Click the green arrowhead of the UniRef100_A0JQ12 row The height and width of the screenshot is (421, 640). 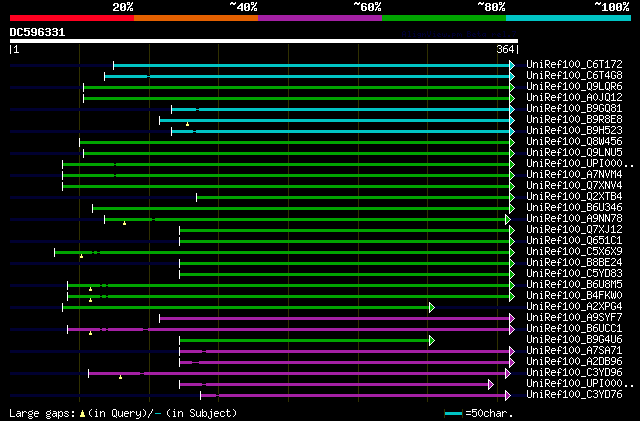pyautogui.click(x=512, y=98)
